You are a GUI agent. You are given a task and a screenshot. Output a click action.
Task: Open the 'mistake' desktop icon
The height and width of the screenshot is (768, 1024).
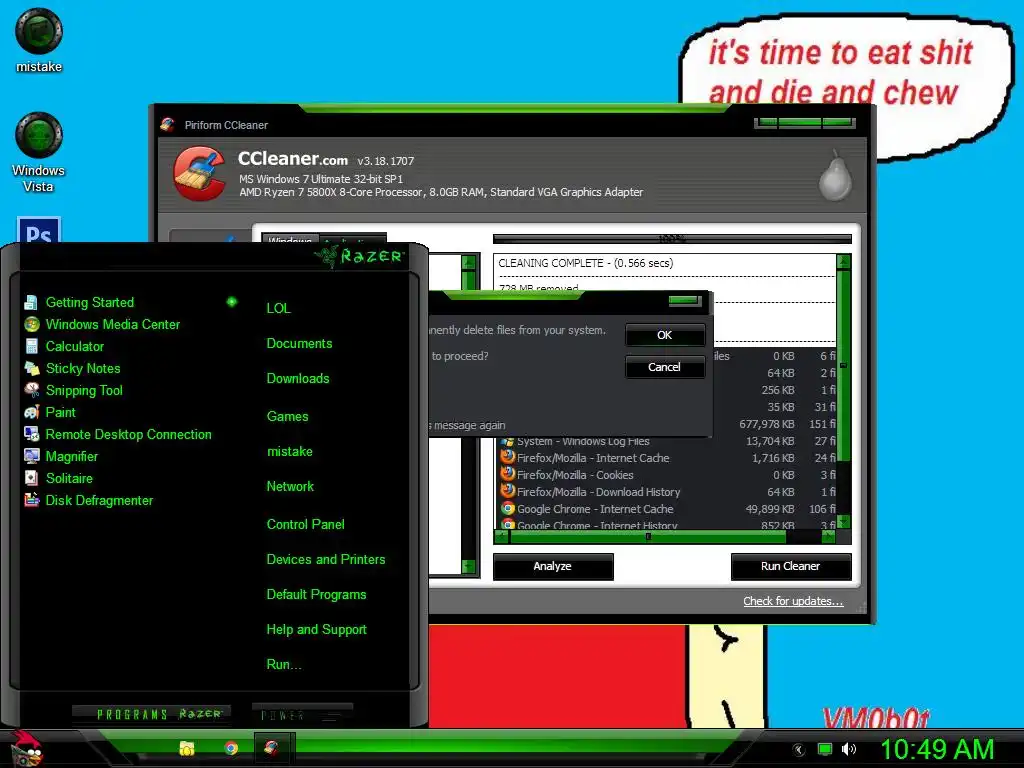(39, 40)
